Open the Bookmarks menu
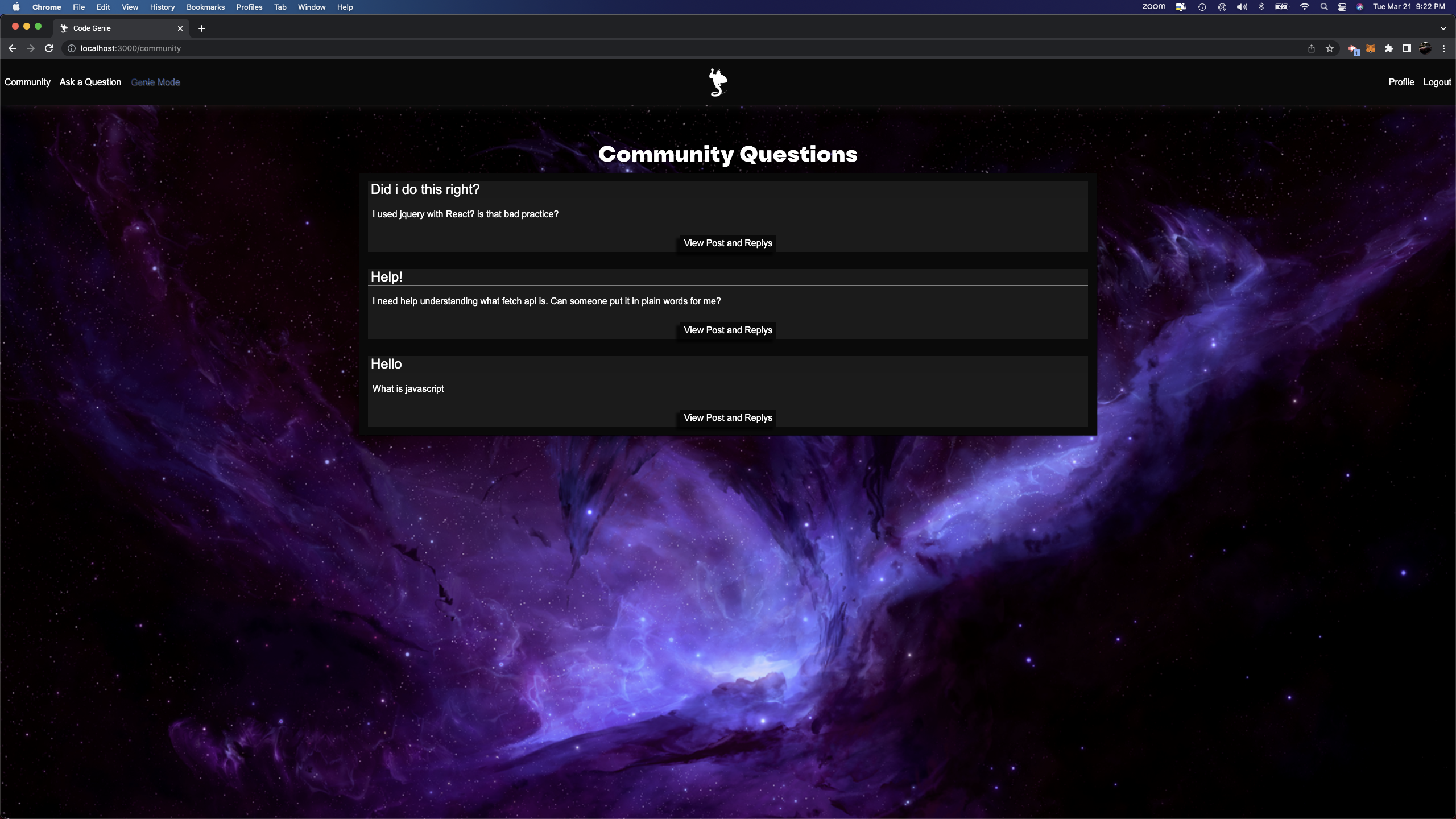The image size is (1456, 819). (x=205, y=7)
